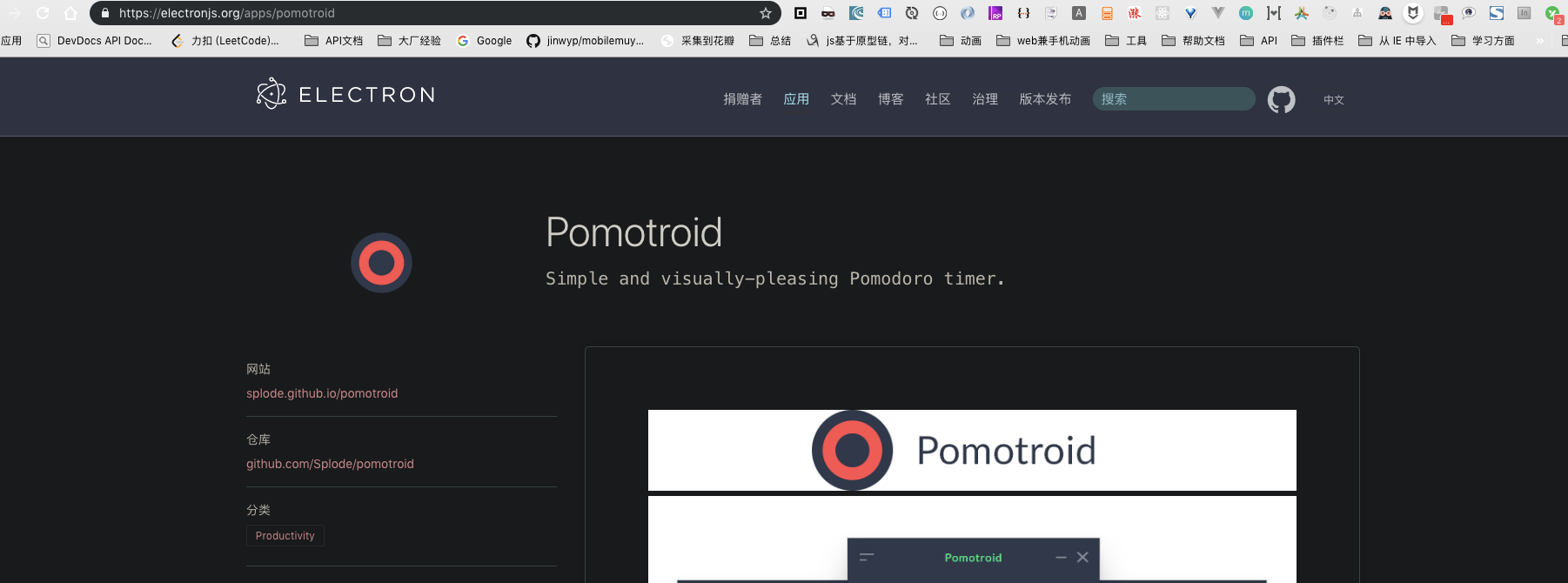Image resolution: width=1568 pixels, height=583 pixels.
Task: Show more bookmarks via overflow chevron
Action: tap(1540, 41)
